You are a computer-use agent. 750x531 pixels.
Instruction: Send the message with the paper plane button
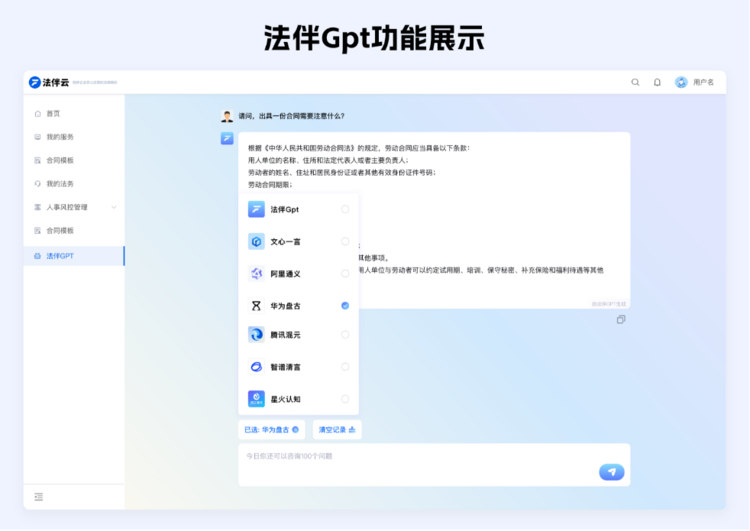coord(611,472)
